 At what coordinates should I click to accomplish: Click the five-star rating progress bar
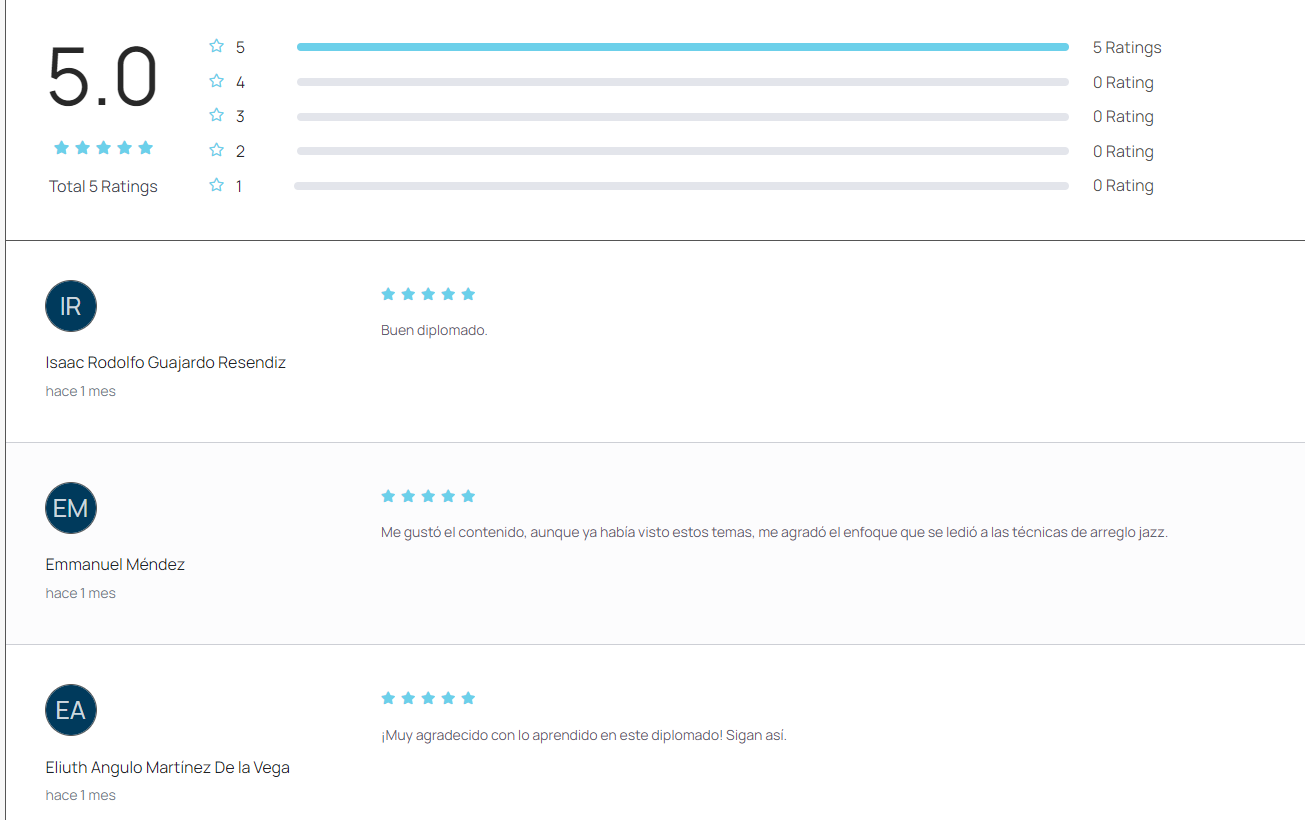point(682,47)
